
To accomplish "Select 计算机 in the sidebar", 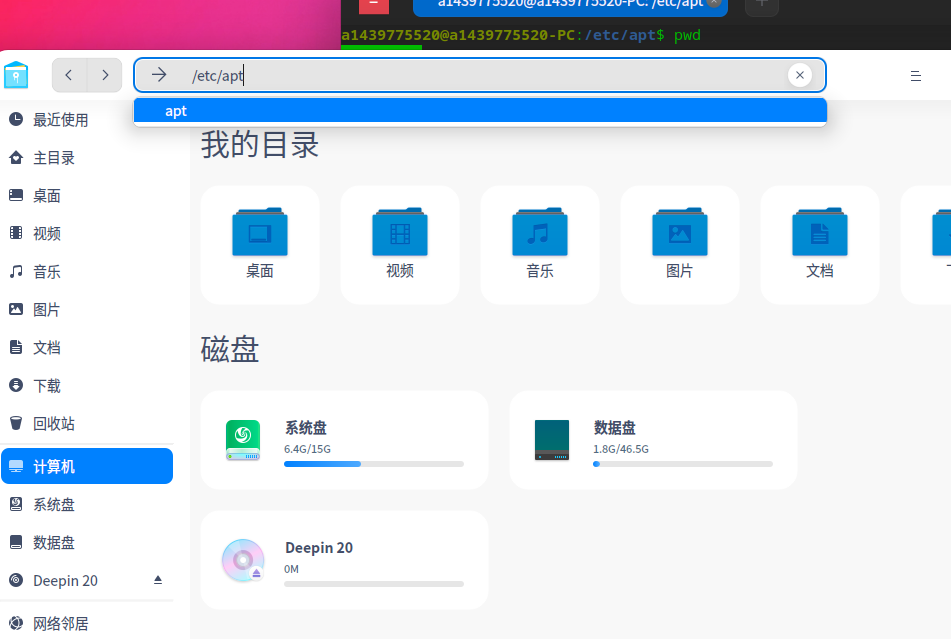I will click(x=87, y=466).
